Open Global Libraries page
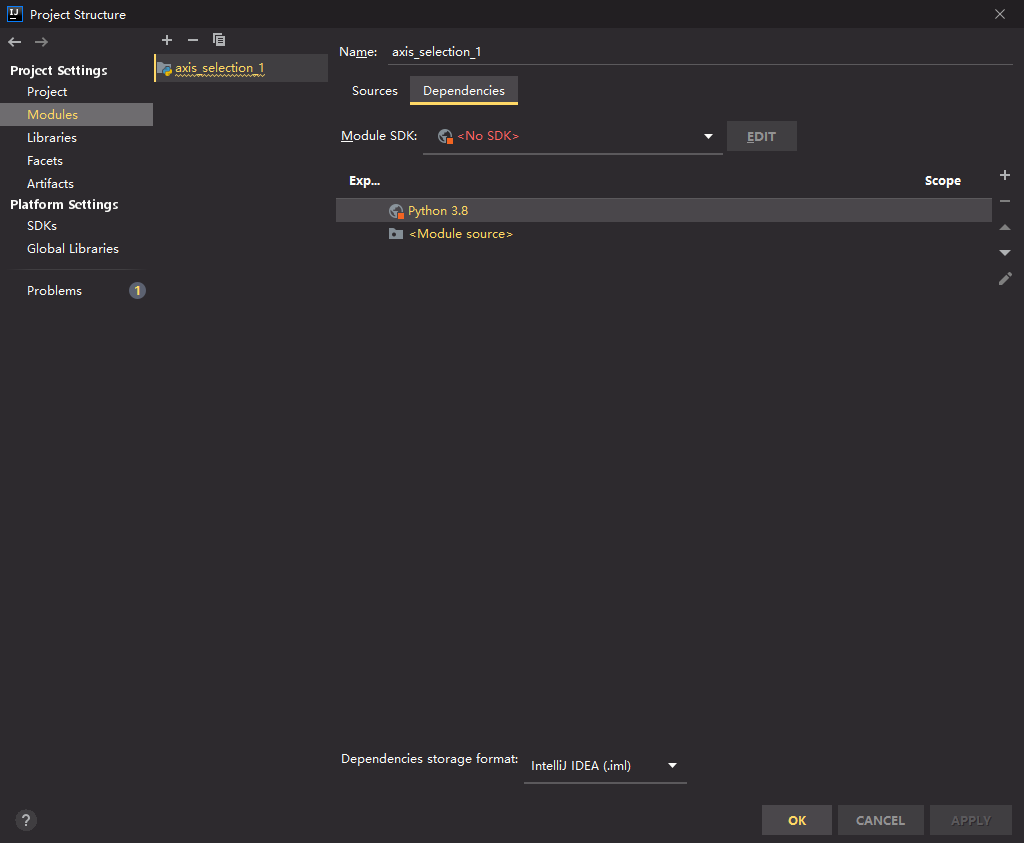This screenshot has height=843, width=1024. tap(72, 249)
